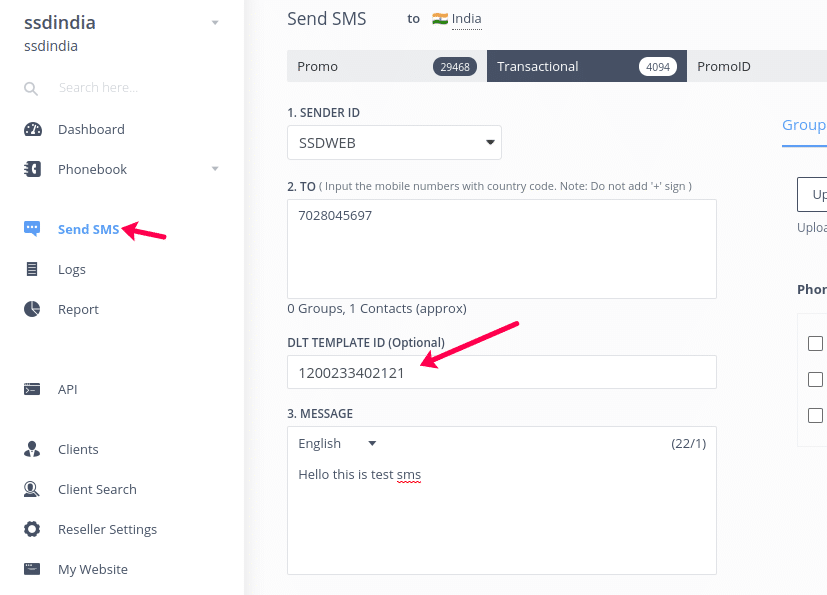
Task: Tick the second phonebook checkbox
Action: pyautogui.click(x=815, y=379)
